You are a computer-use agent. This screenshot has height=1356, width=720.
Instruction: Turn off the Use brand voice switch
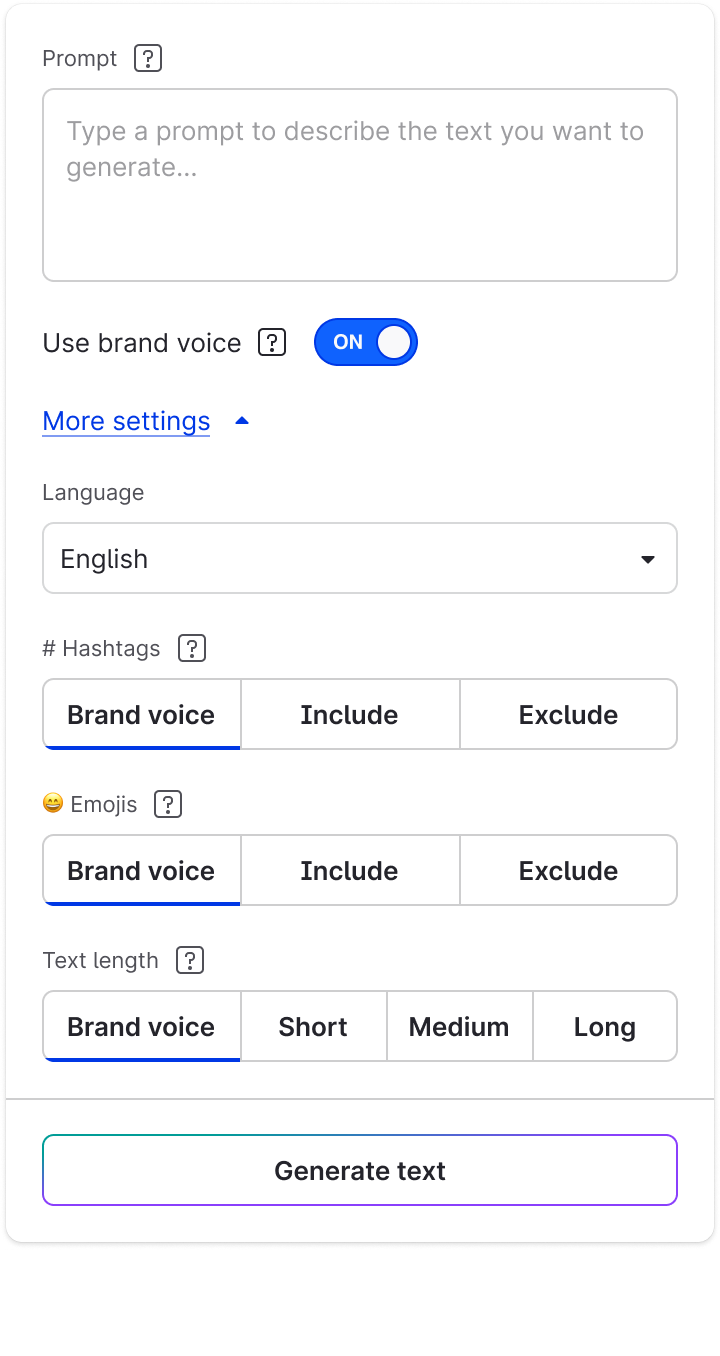pyautogui.click(x=365, y=343)
